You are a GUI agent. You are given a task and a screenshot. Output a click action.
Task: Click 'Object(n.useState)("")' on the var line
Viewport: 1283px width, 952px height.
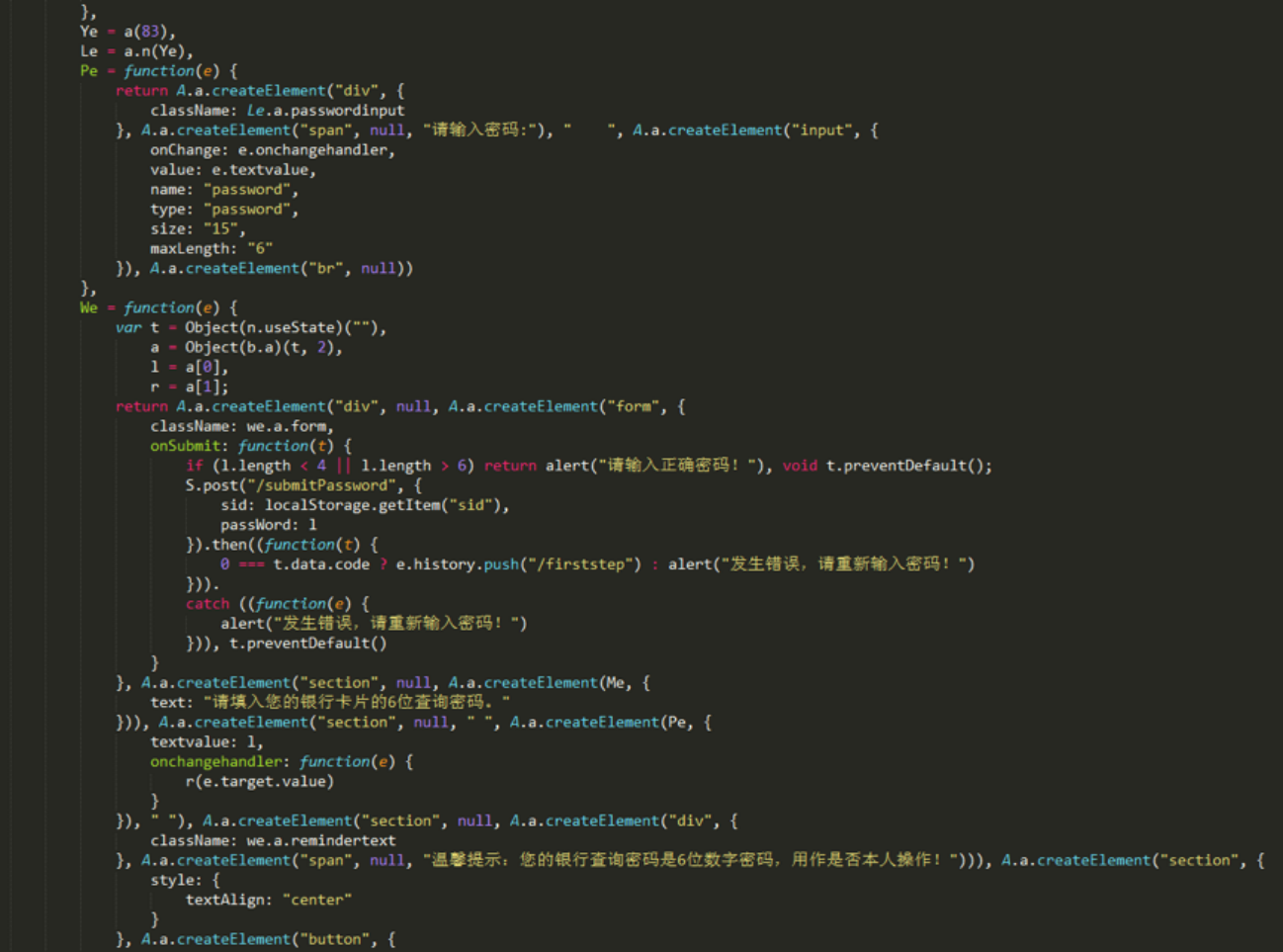coord(285,328)
